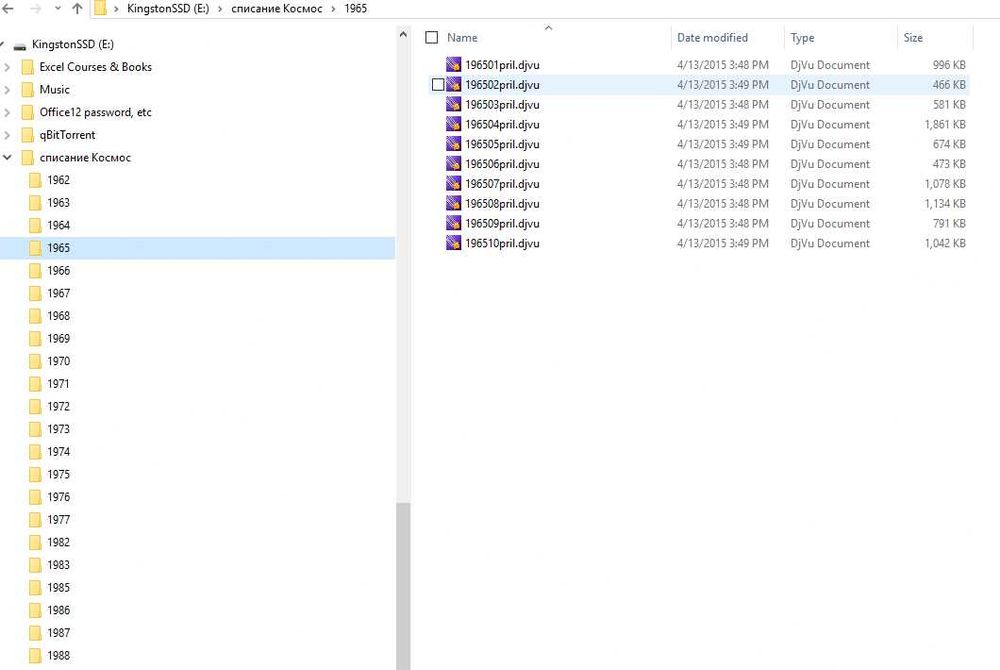Open recent locations dropdown arrow

tap(58, 9)
